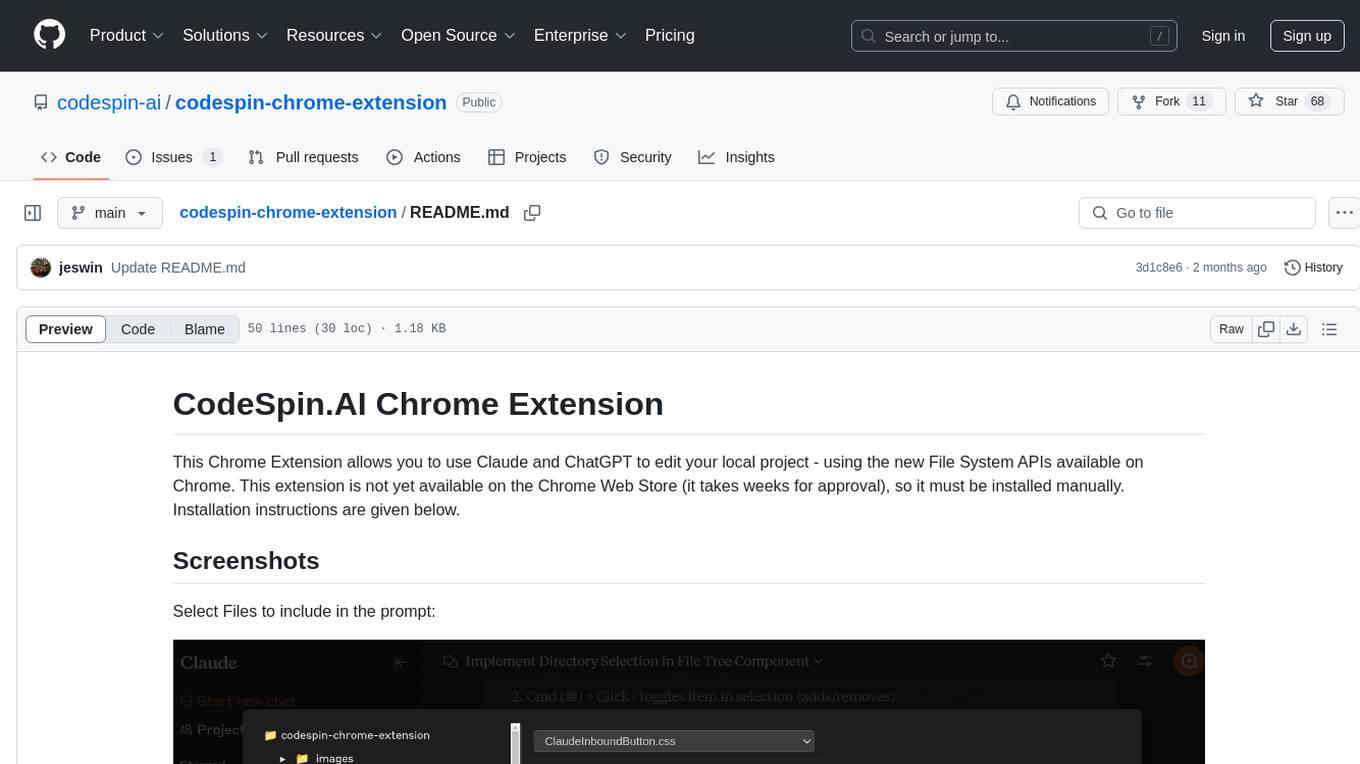The height and width of the screenshot is (764, 1360).
Task: Switch to the Code view
Action: 138,329
